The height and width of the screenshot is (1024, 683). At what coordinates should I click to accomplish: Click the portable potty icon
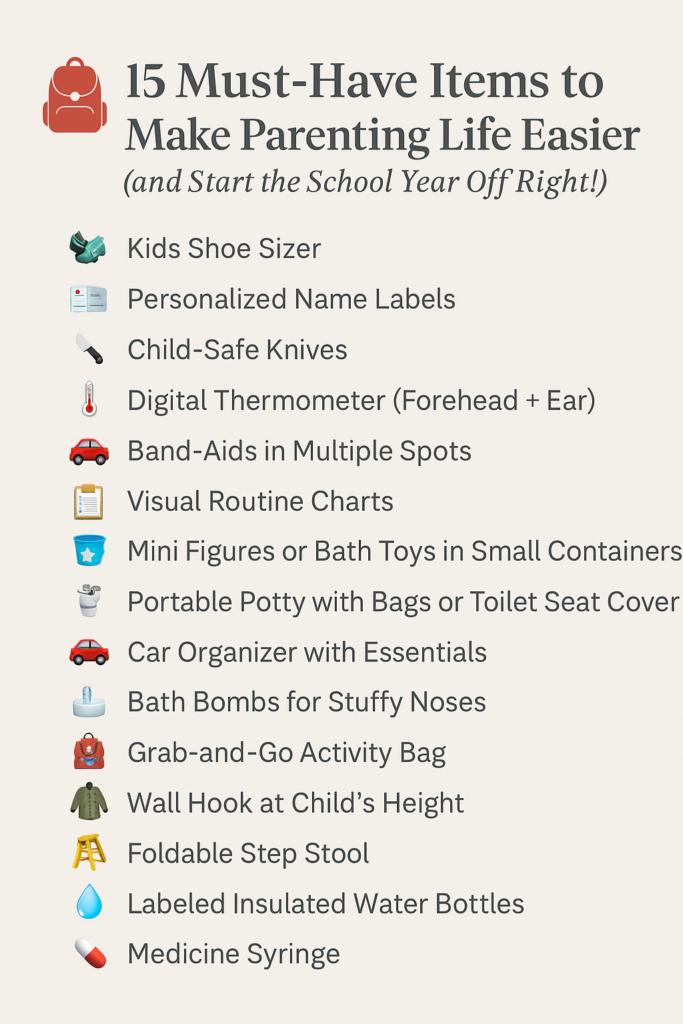(x=88, y=602)
